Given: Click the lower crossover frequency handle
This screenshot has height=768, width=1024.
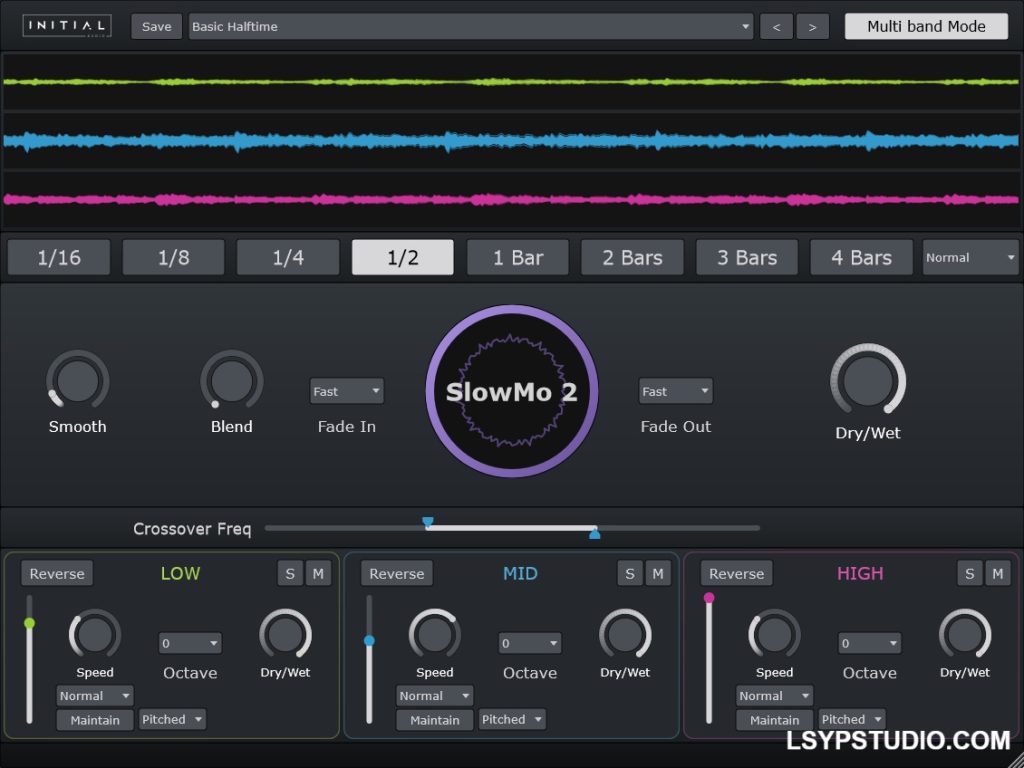Looking at the screenshot, I should pyautogui.click(x=594, y=534).
